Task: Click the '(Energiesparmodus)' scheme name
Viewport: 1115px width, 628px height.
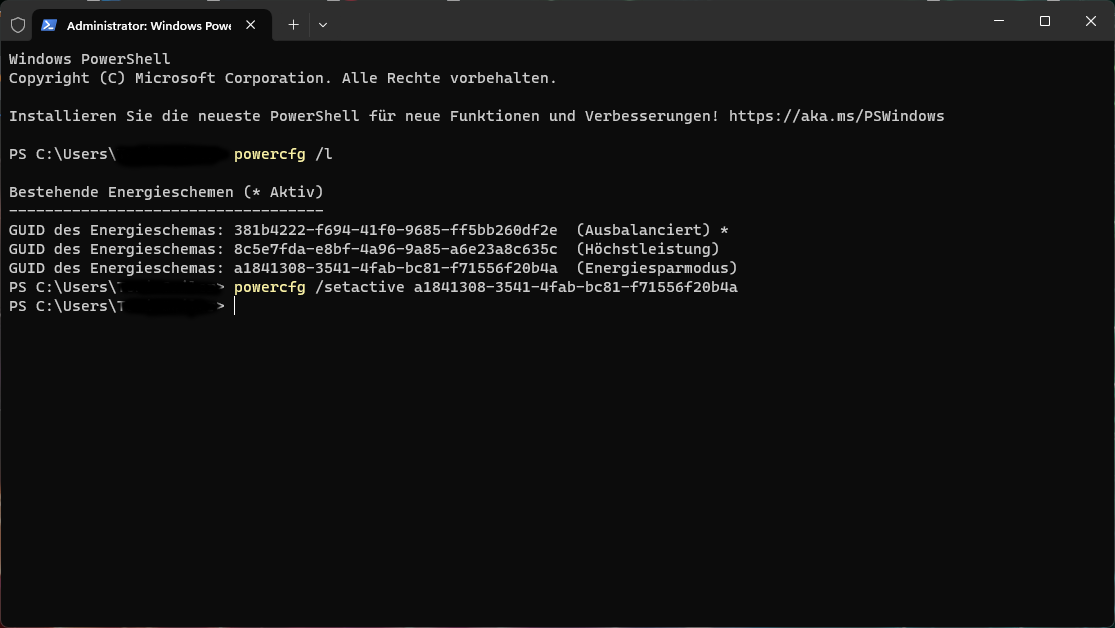Action: point(656,268)
